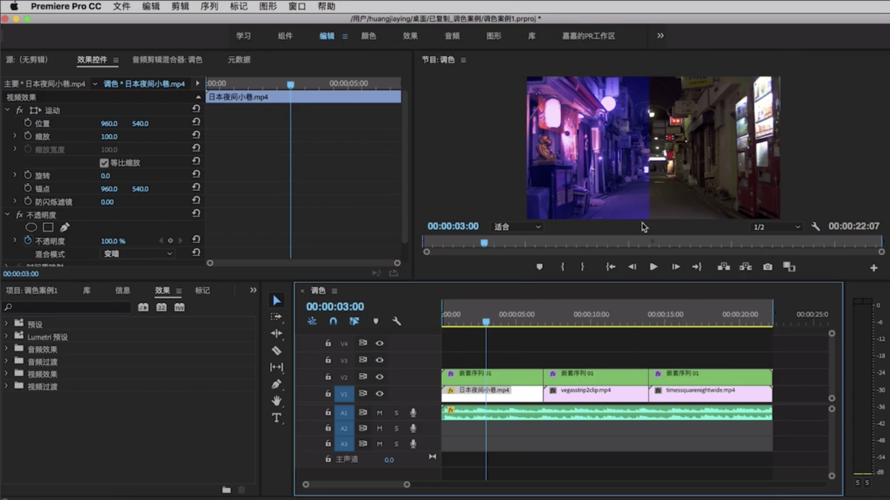Choose the Hand tool

point(277,401)
